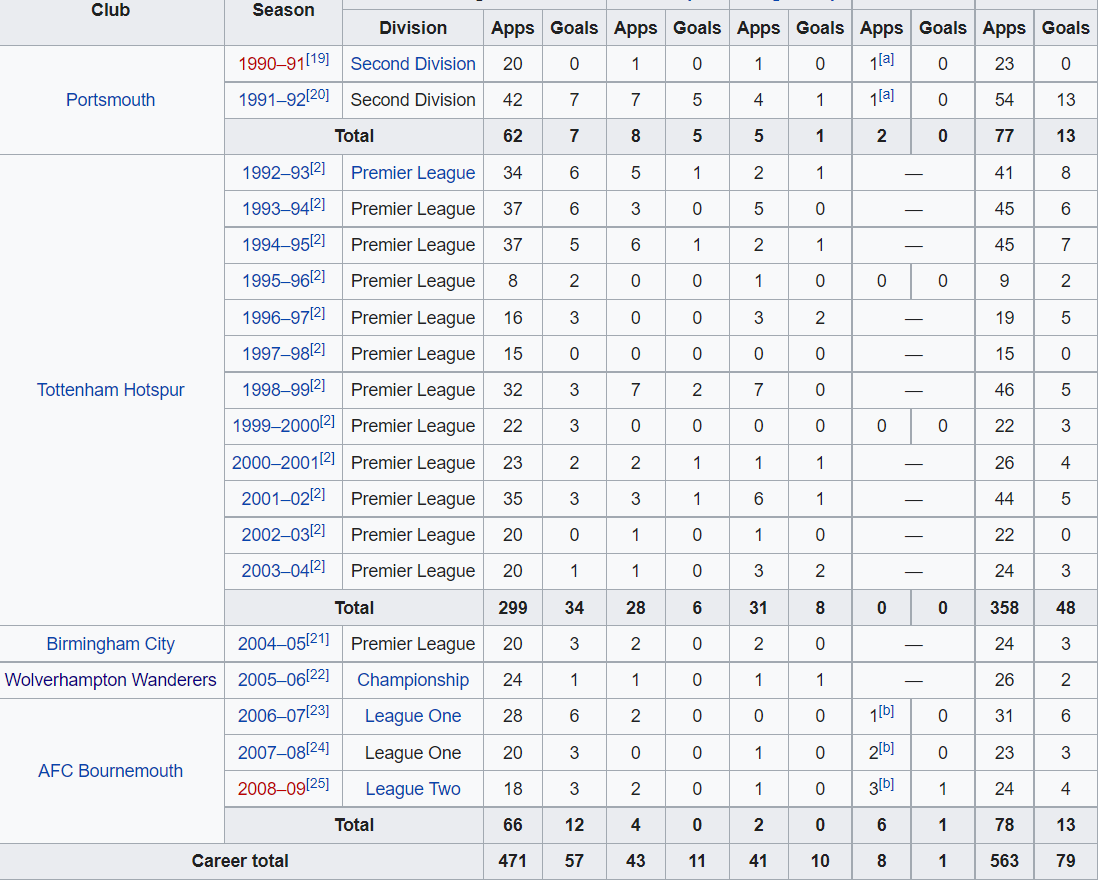Screen dimensions: 1102x882
Task: Open the Birmingham City club link
Action: point(110,644)
